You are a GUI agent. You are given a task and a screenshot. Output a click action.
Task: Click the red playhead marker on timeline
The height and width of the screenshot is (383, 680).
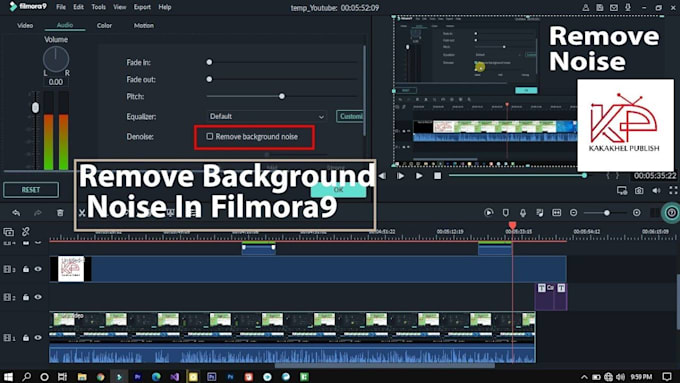512,225
